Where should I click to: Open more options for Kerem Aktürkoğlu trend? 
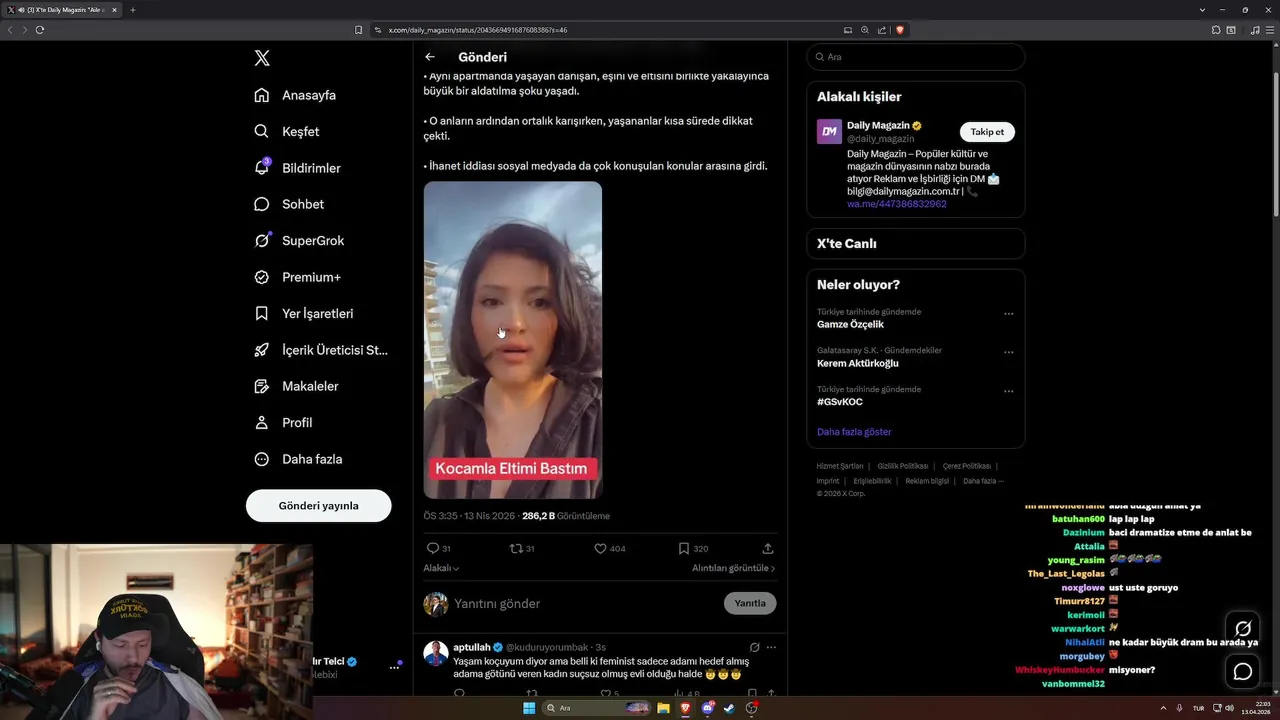(x=1008, y=352)
